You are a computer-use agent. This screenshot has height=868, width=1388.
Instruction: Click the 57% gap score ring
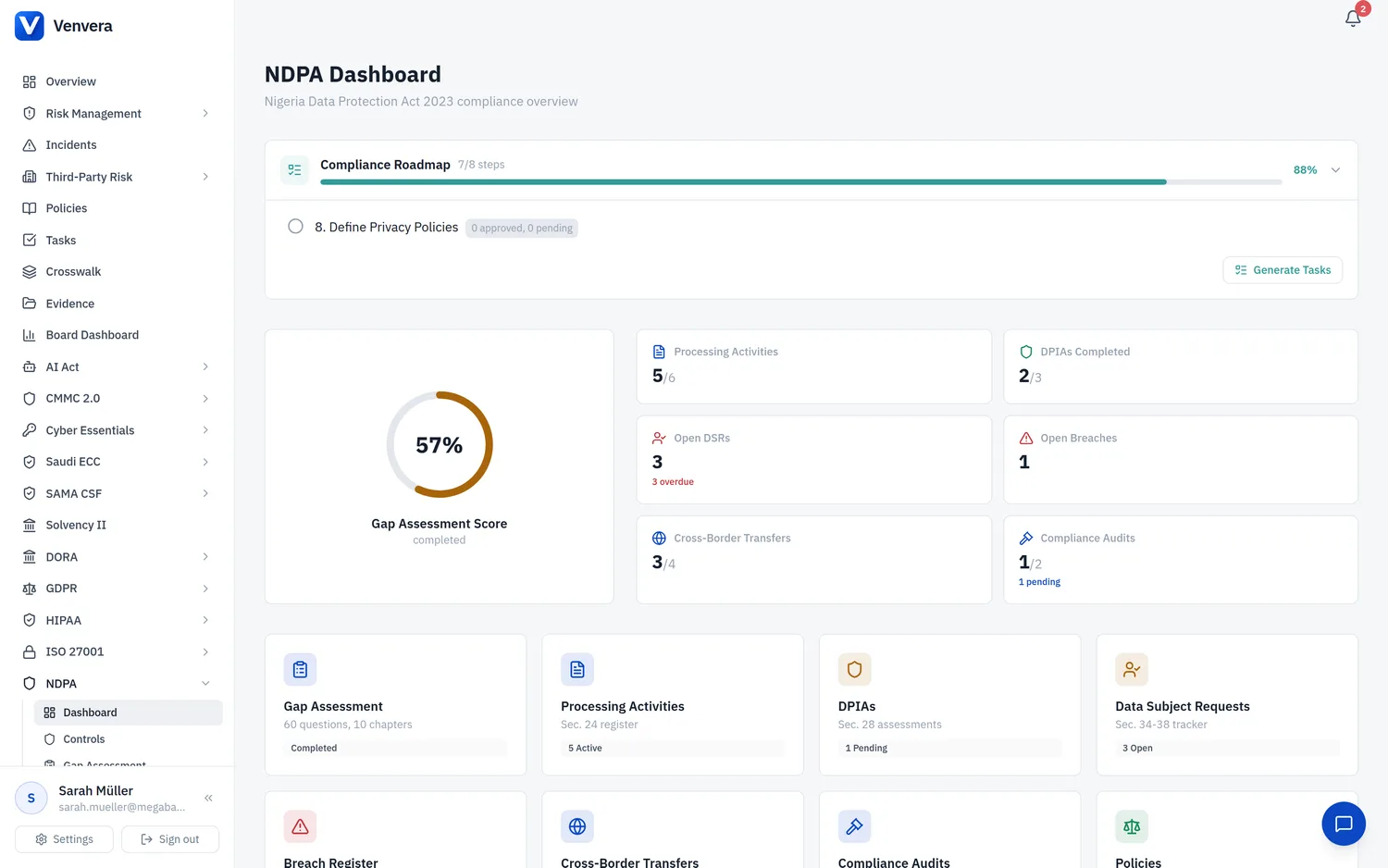tap(440, 444)
